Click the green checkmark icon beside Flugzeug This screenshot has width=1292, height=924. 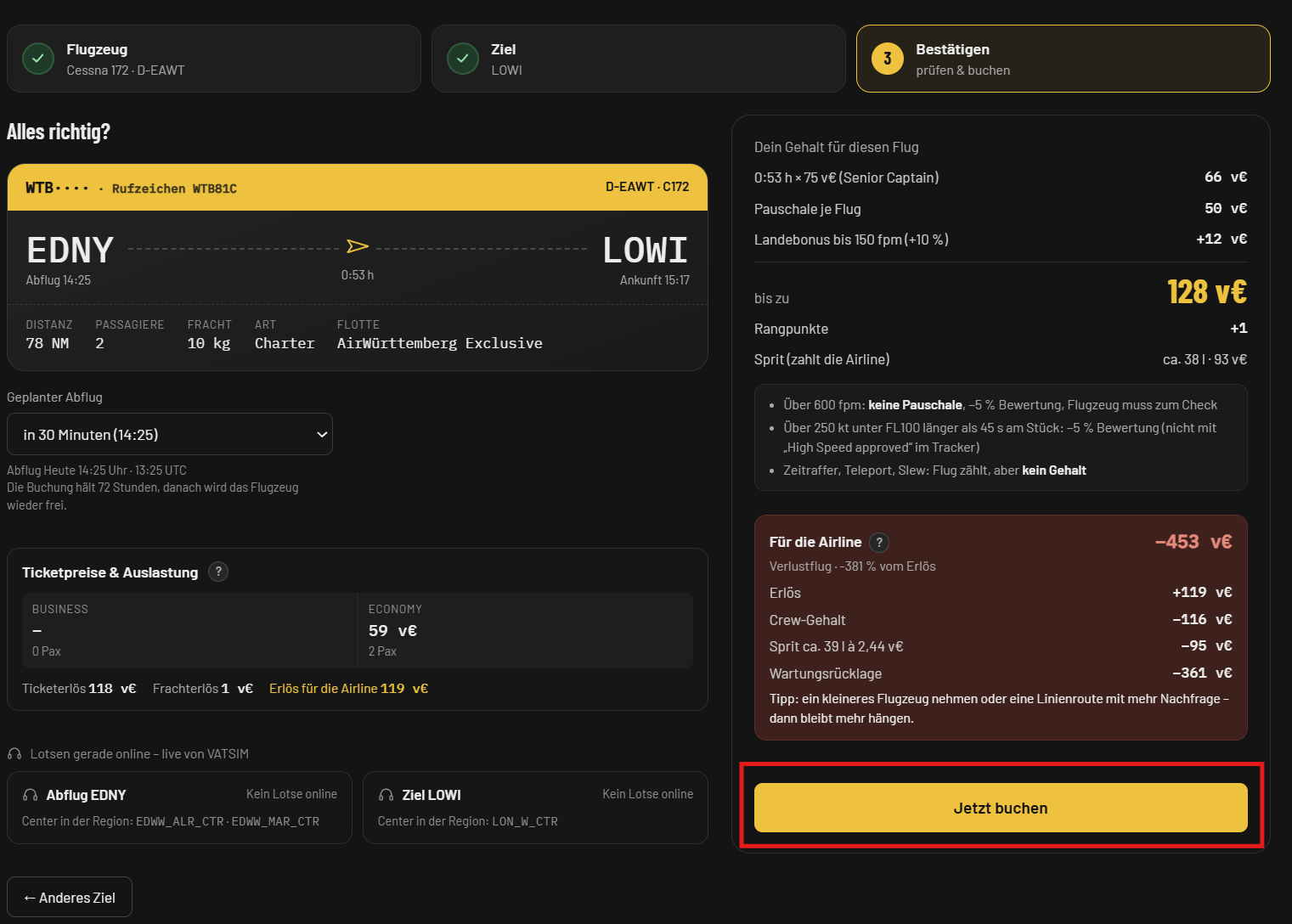click(x=38, y=59)
